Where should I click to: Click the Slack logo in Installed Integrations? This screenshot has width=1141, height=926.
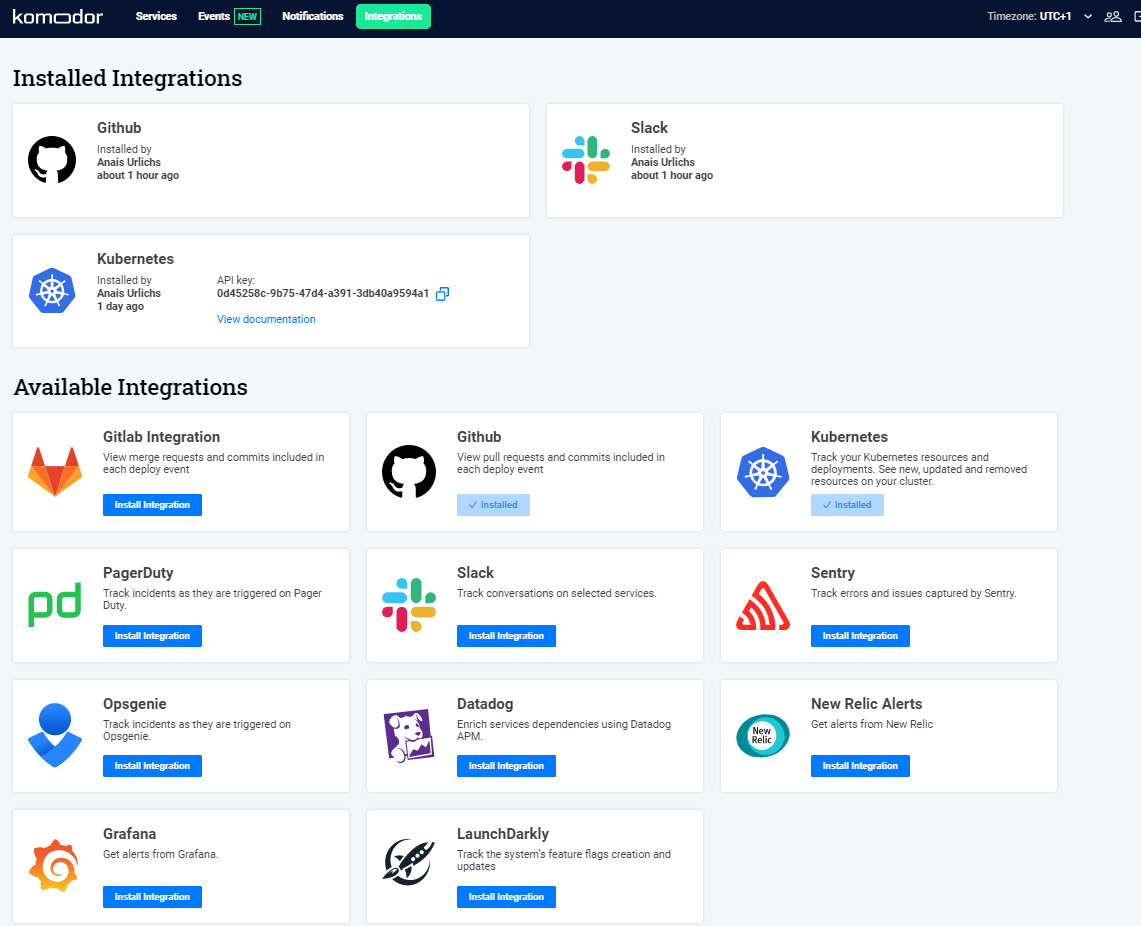tap(586, 160)
